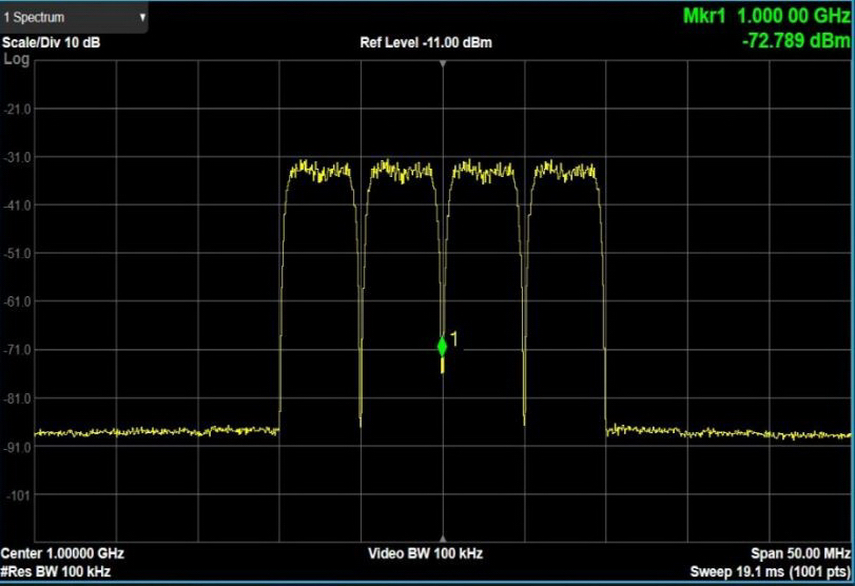Change the Center 1.00000 GHz frequency
Image resolution: width=855 pixels, height=586 pixels.
[x=63, y=554]
